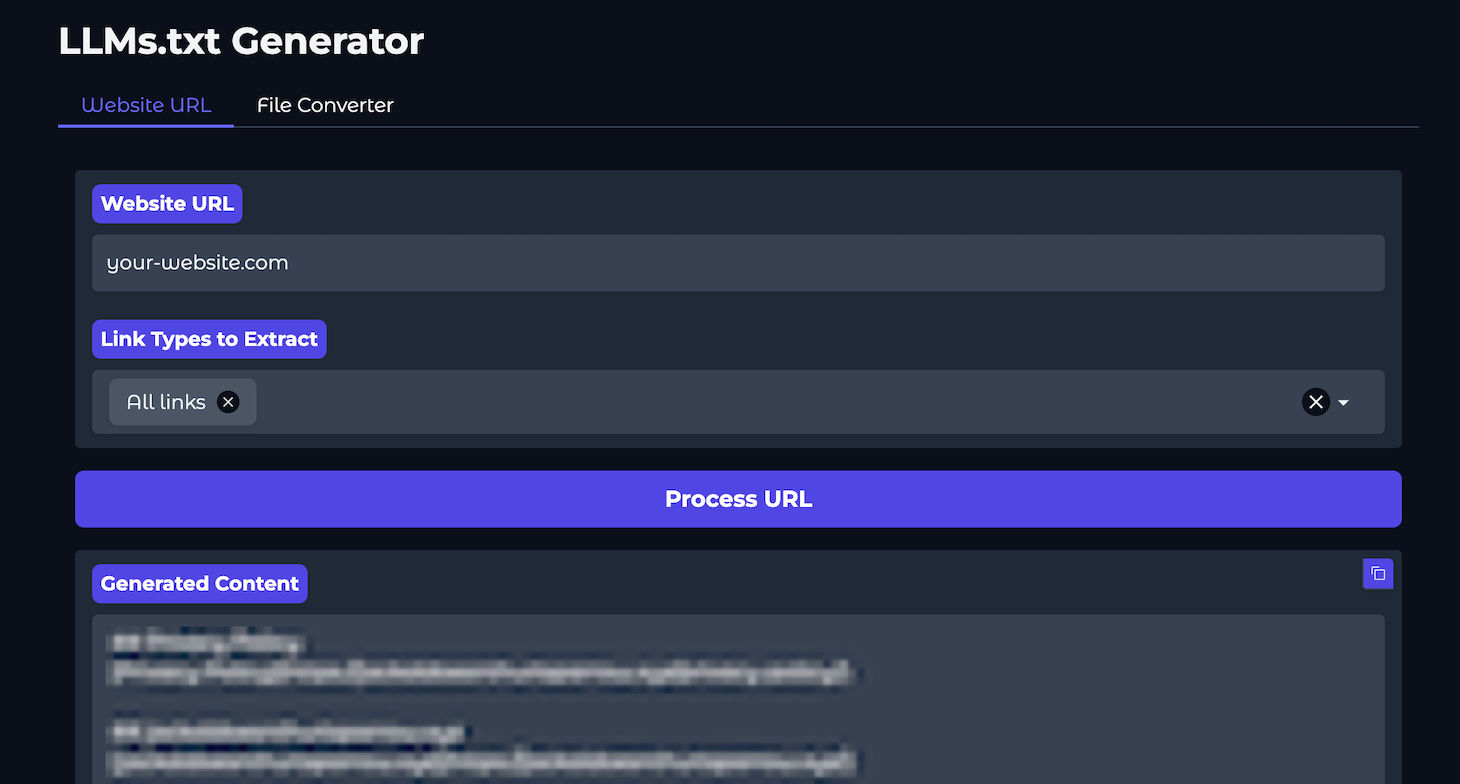Clear all selected link types with the X icon

(x=1316, y=402)
